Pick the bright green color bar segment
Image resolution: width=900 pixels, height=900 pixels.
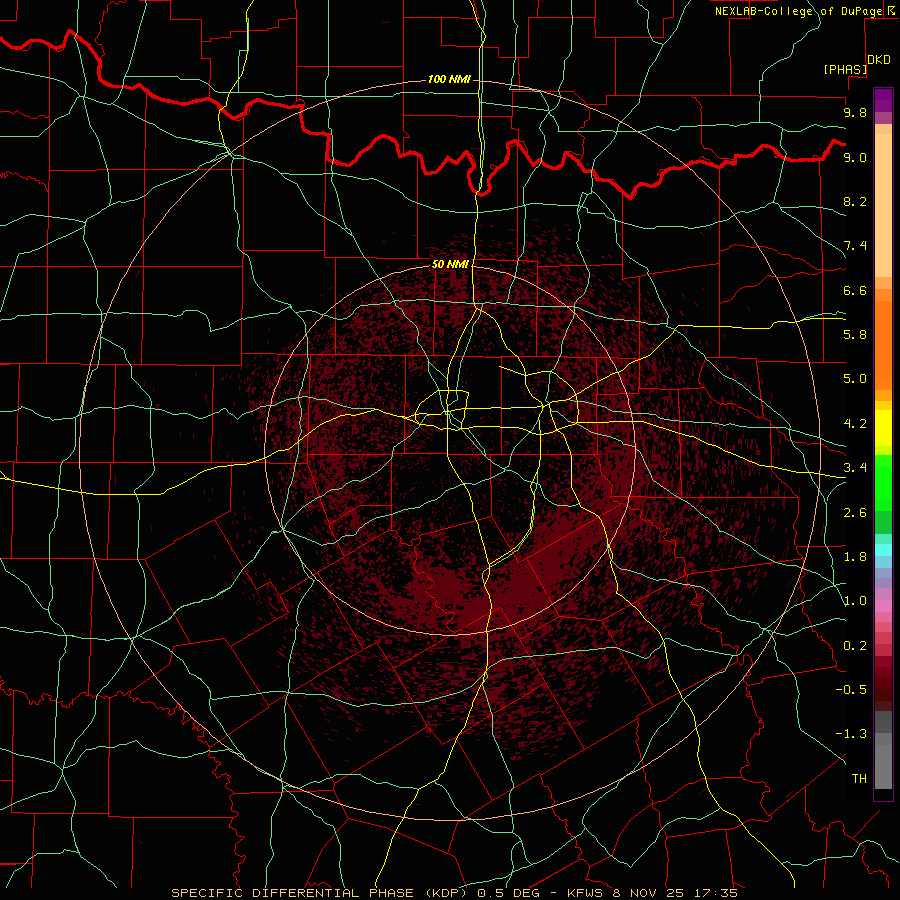click(x=883, y=483)
